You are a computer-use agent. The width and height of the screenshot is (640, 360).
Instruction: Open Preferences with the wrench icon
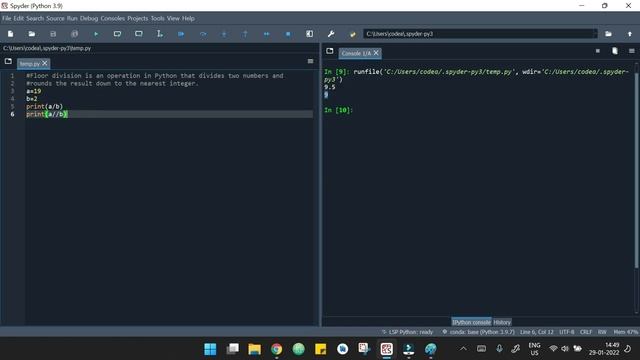331,34
